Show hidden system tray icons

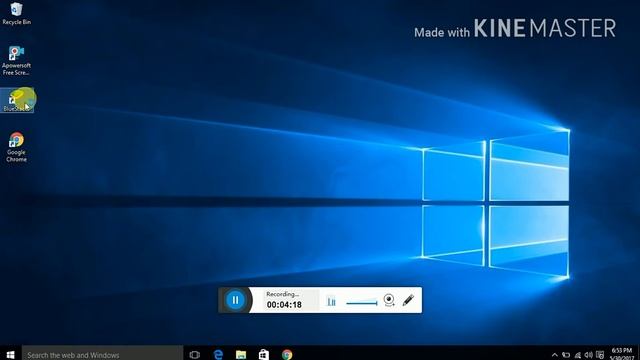pos(554,355)
